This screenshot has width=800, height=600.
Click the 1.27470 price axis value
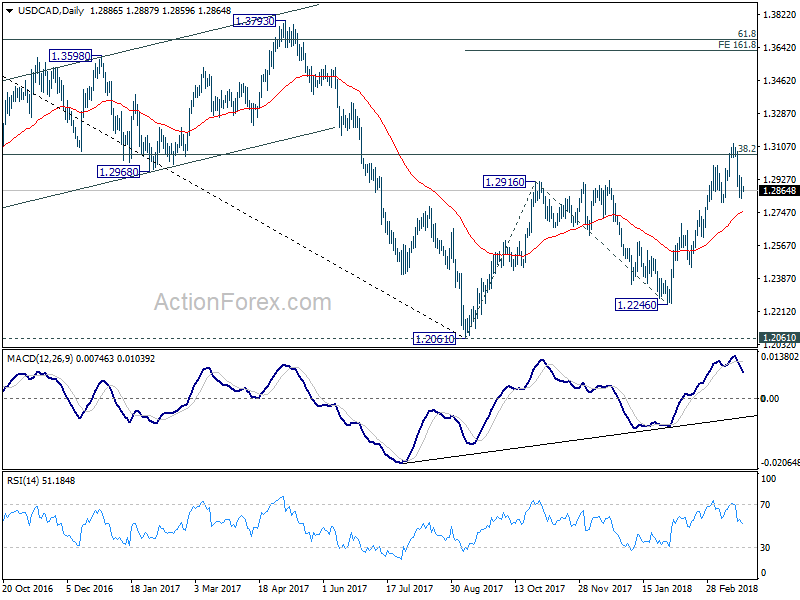tap(779, 212)
